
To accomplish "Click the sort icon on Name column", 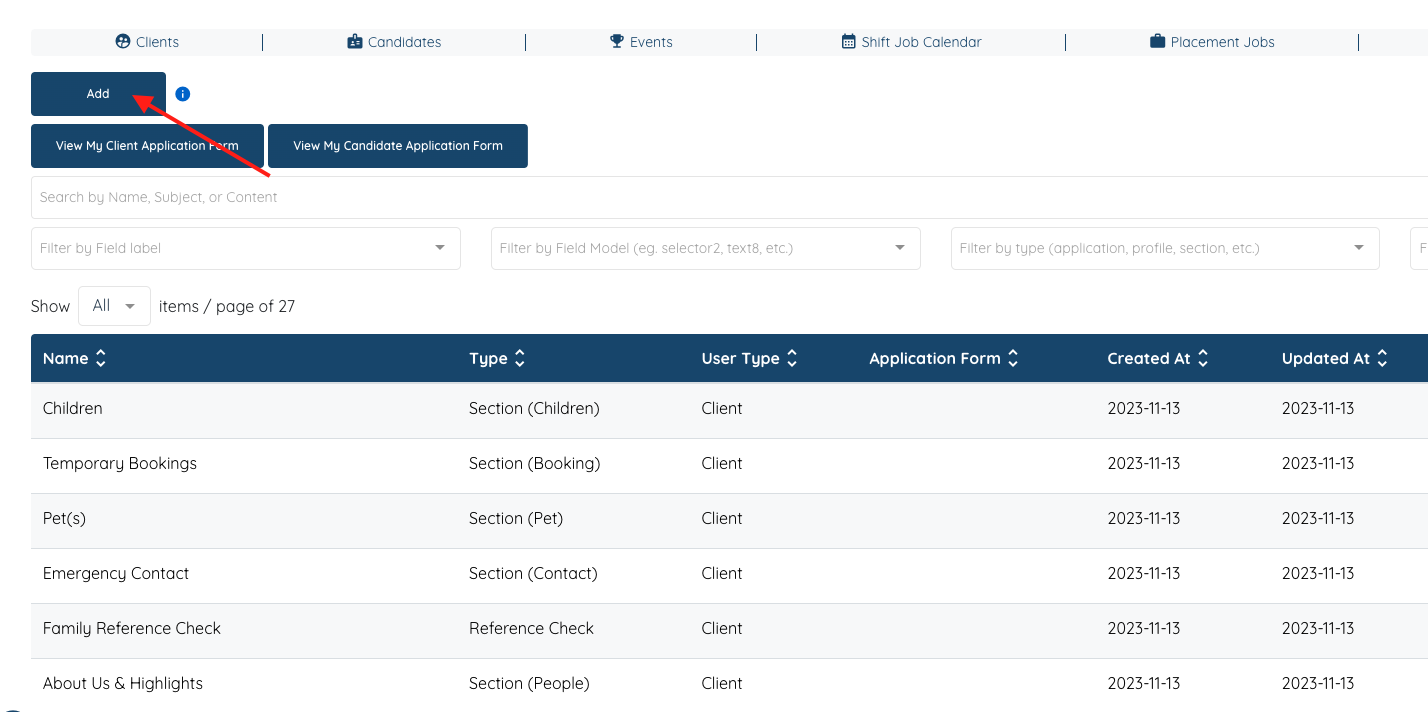I will pyautogui.click(x=100, y=358).
